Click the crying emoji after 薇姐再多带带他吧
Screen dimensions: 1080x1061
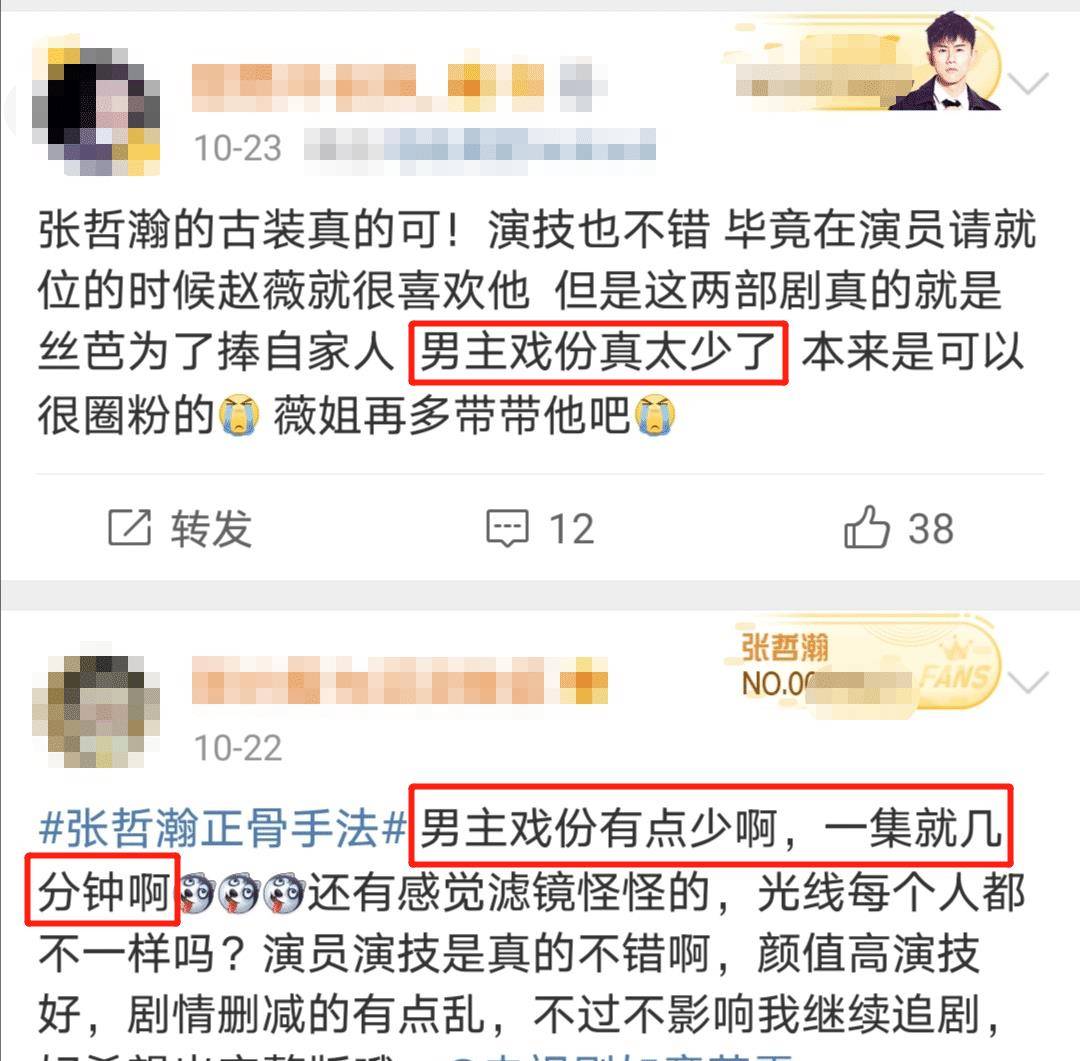tap(654, 416)
